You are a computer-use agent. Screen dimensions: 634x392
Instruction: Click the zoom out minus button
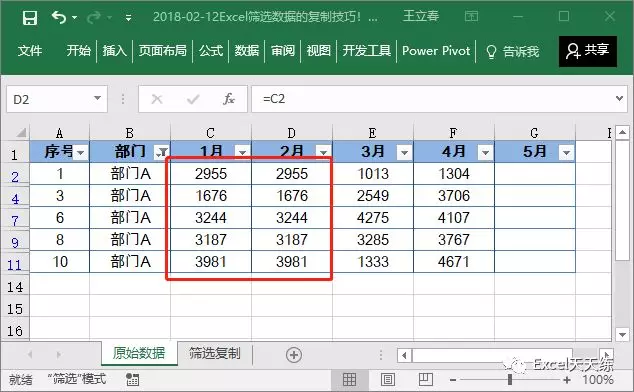click(453, 380)
